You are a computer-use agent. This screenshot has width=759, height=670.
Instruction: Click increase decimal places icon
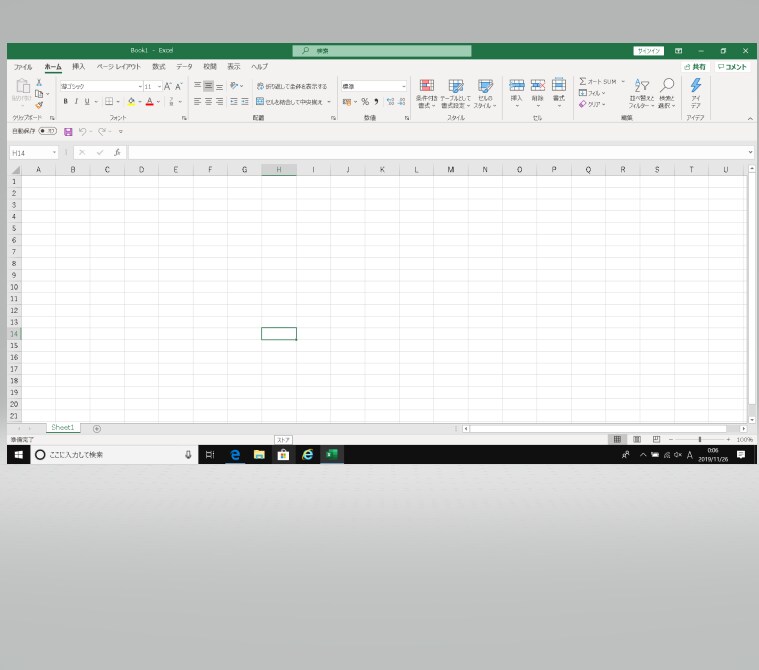pos(391,101)
